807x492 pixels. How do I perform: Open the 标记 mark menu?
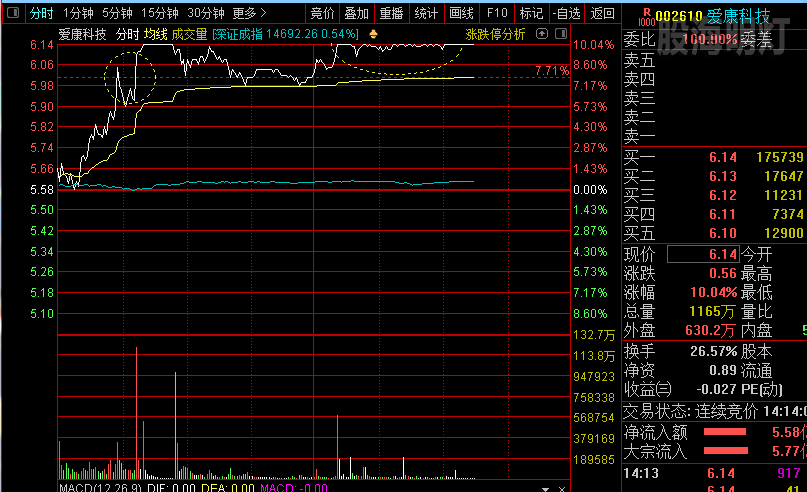pos(531,13)
